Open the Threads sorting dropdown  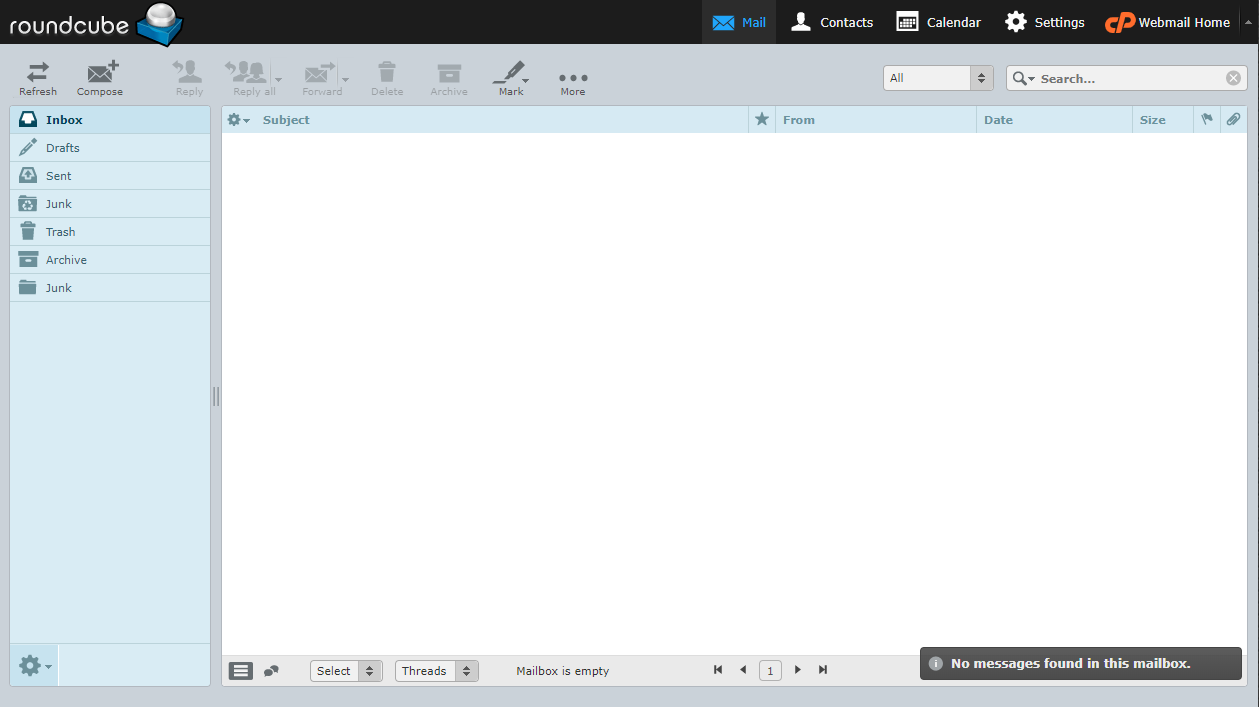point(436,670)
